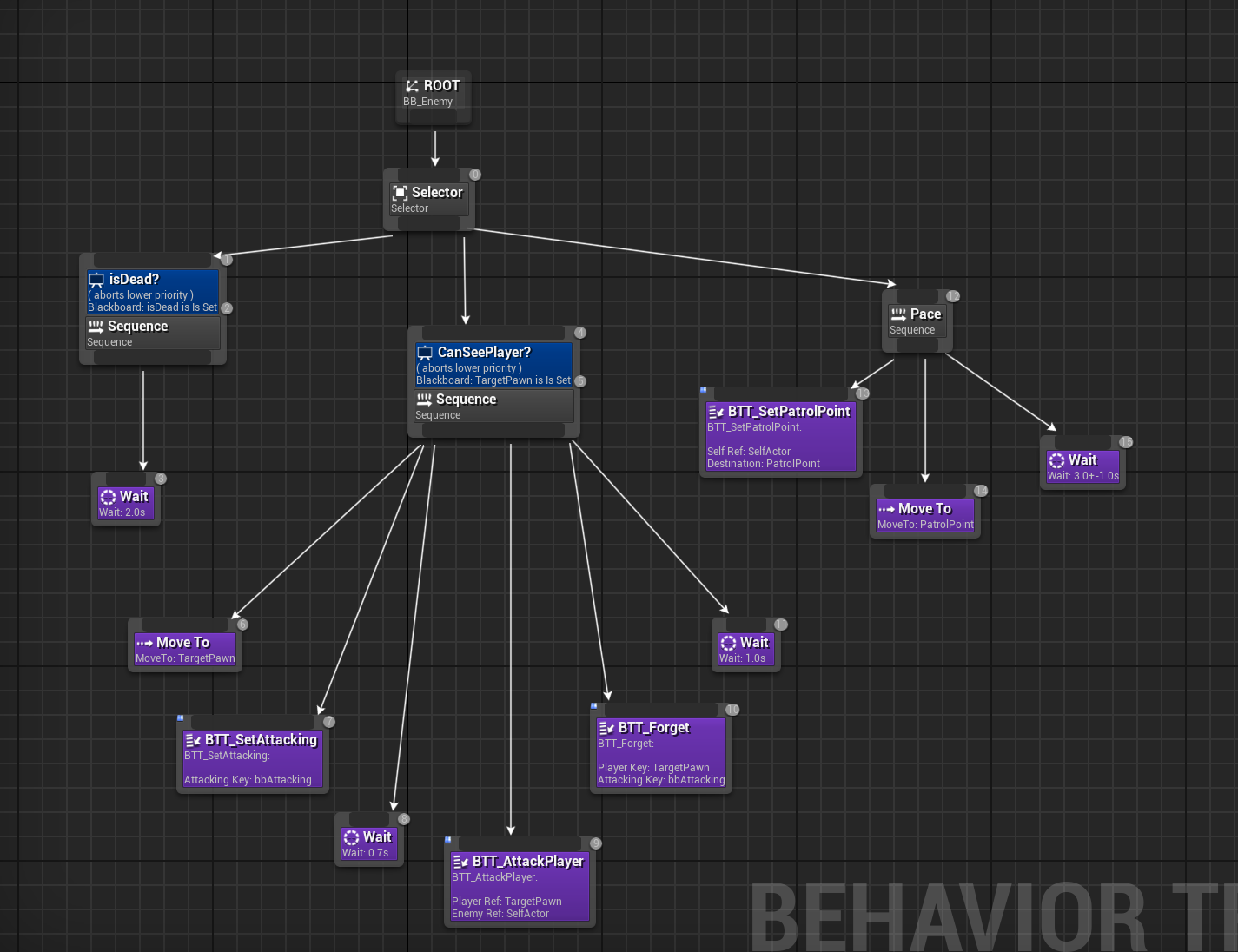The width and height of the screenshot is (1238, 952).
Task: Click the 'MoveTo: PatrolPoint' label
Action: [x=925, y=525]
